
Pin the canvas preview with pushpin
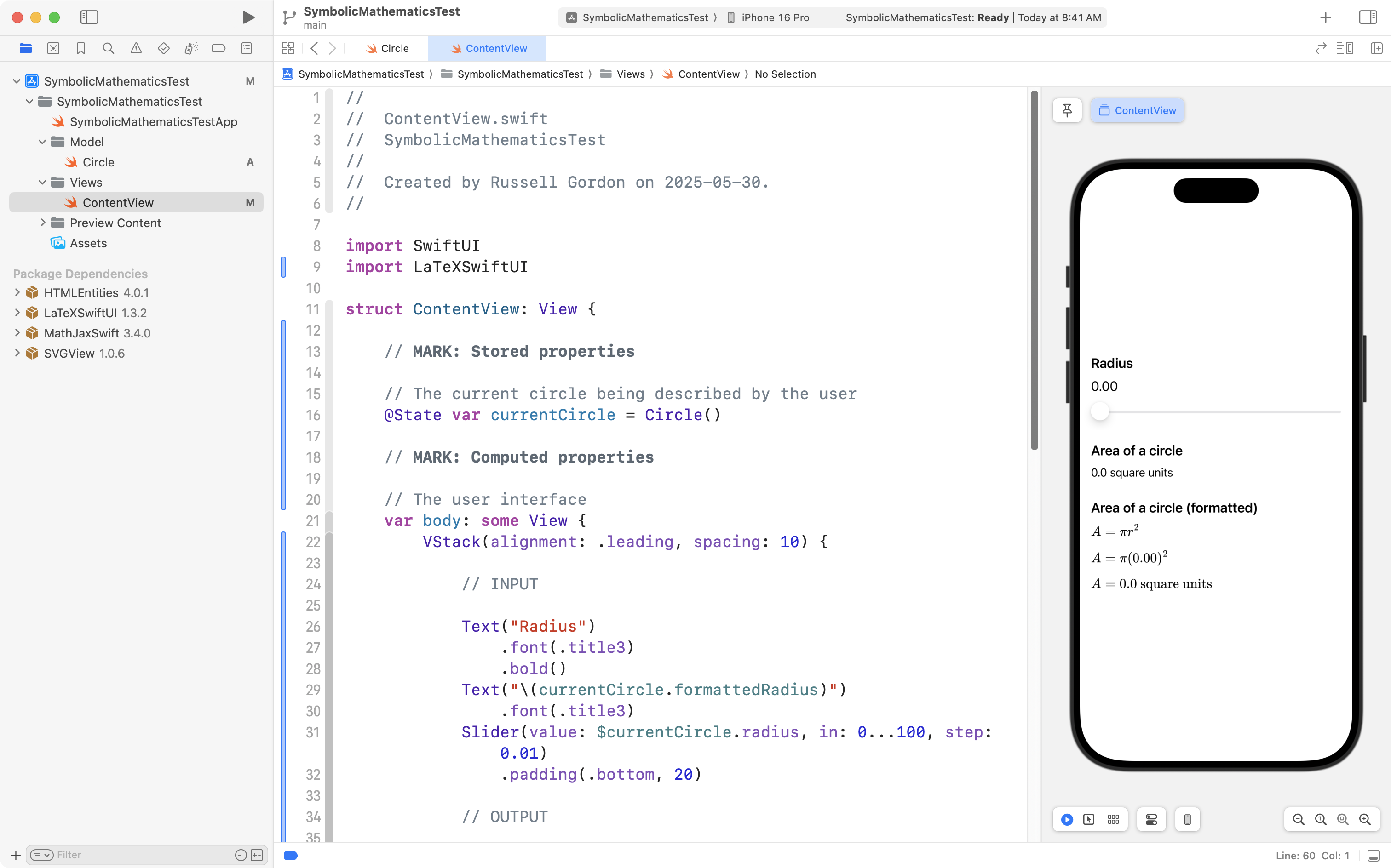click(1067, 110)
